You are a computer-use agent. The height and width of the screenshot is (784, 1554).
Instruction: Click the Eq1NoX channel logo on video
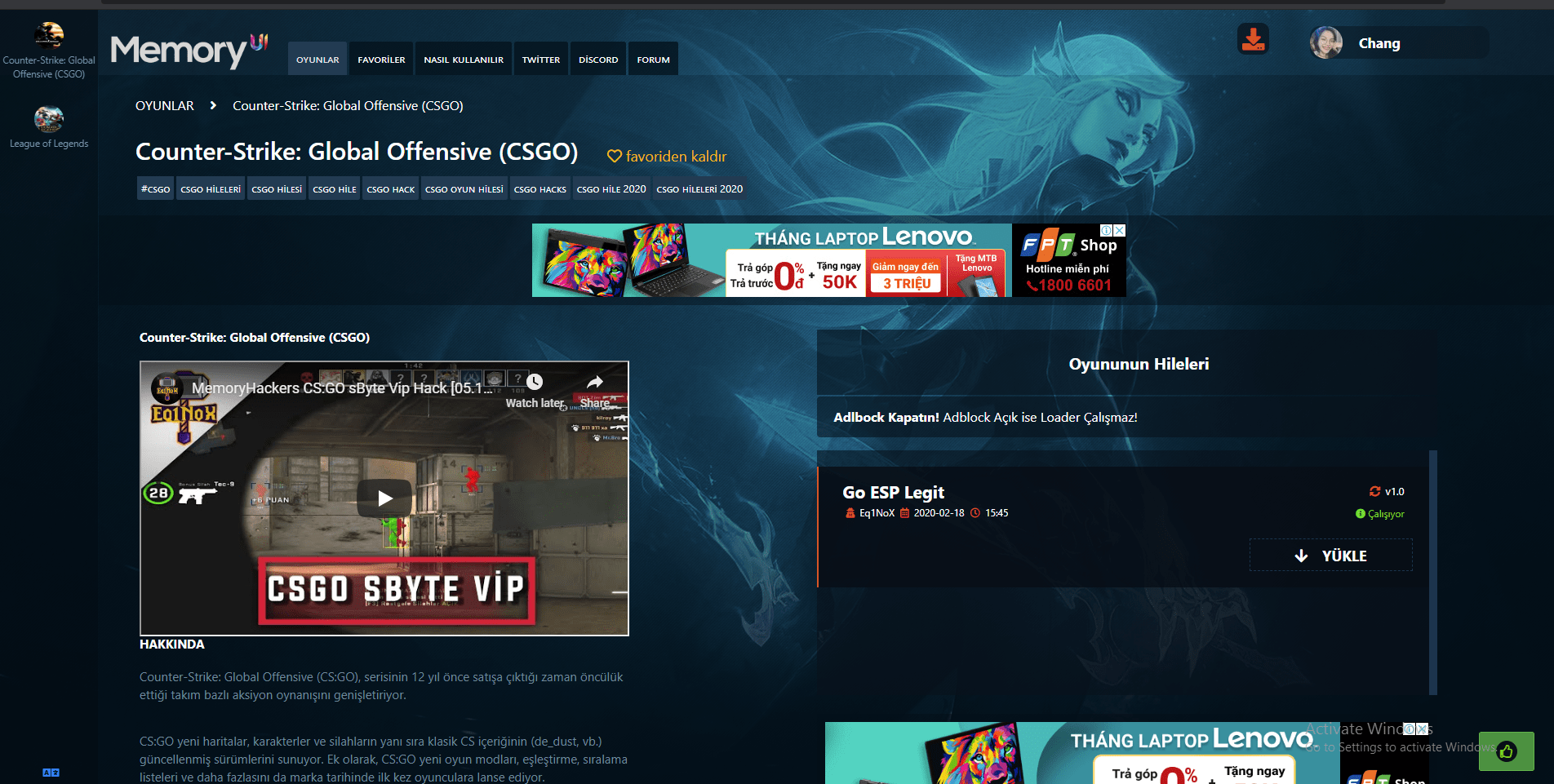tap(166, 388)
